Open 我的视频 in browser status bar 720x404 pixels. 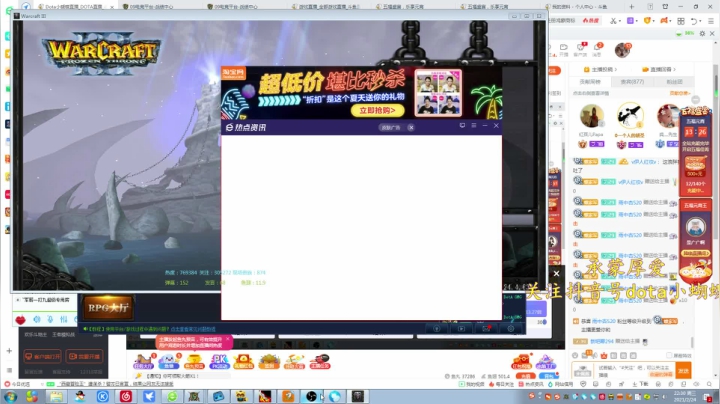tap(471, 384)
